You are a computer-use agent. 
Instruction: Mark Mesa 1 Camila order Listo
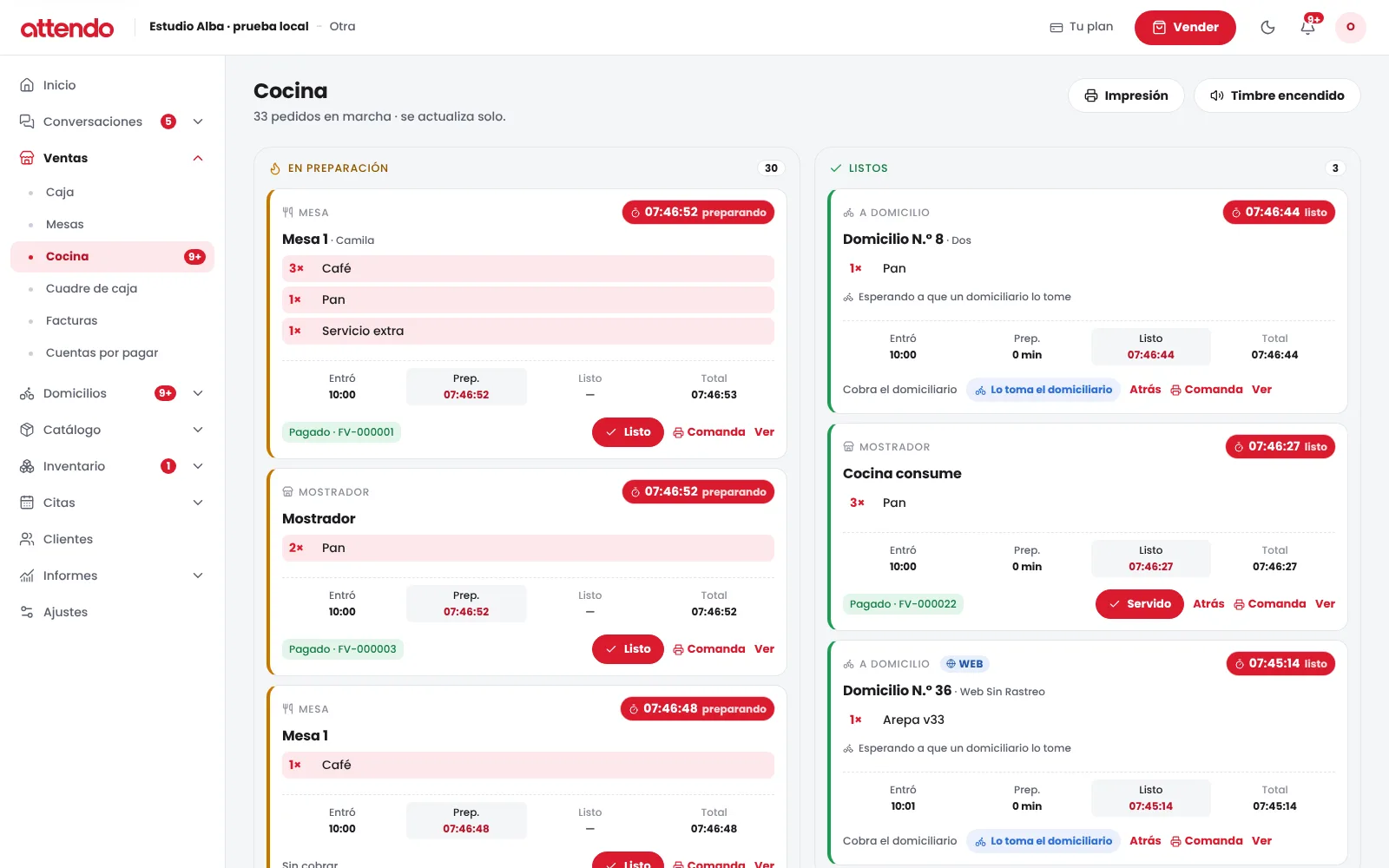628,432
